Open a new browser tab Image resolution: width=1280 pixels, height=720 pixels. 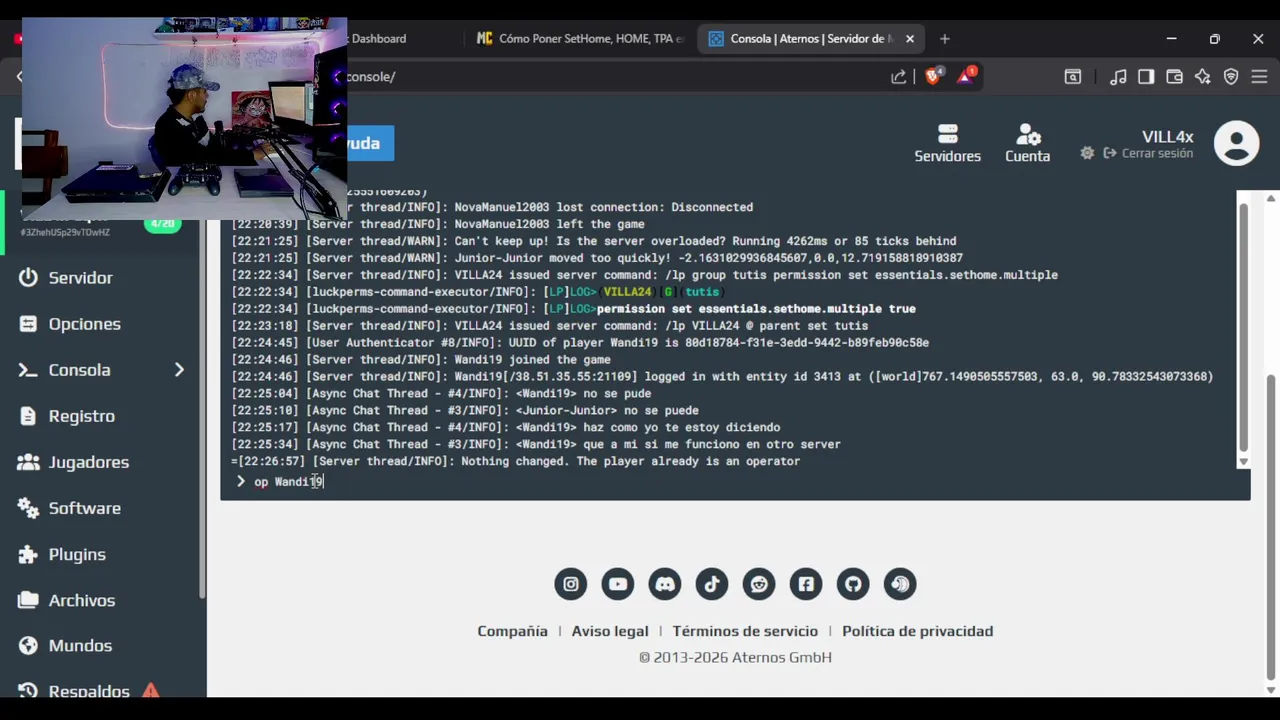(x=944, y=39)
